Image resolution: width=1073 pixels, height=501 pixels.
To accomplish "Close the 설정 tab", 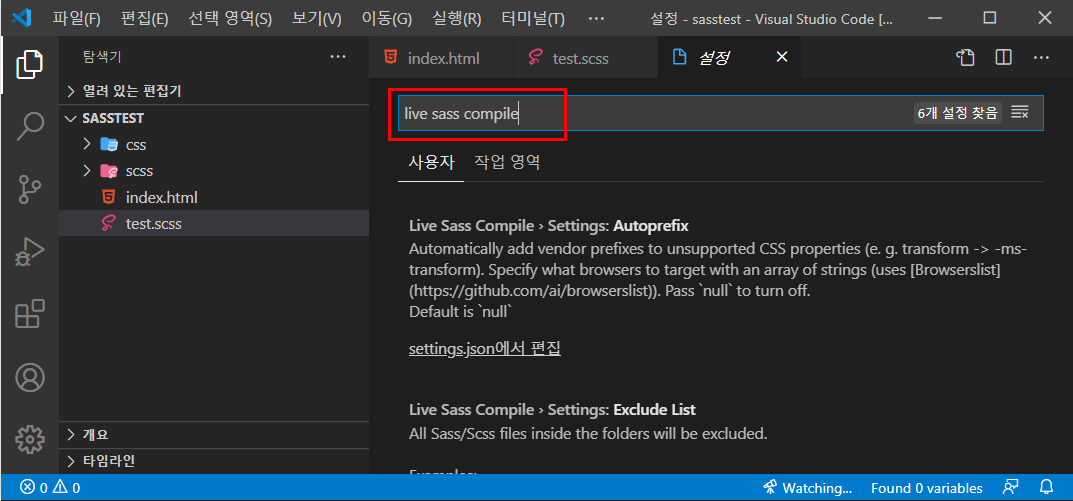I will tap(781, 57).
